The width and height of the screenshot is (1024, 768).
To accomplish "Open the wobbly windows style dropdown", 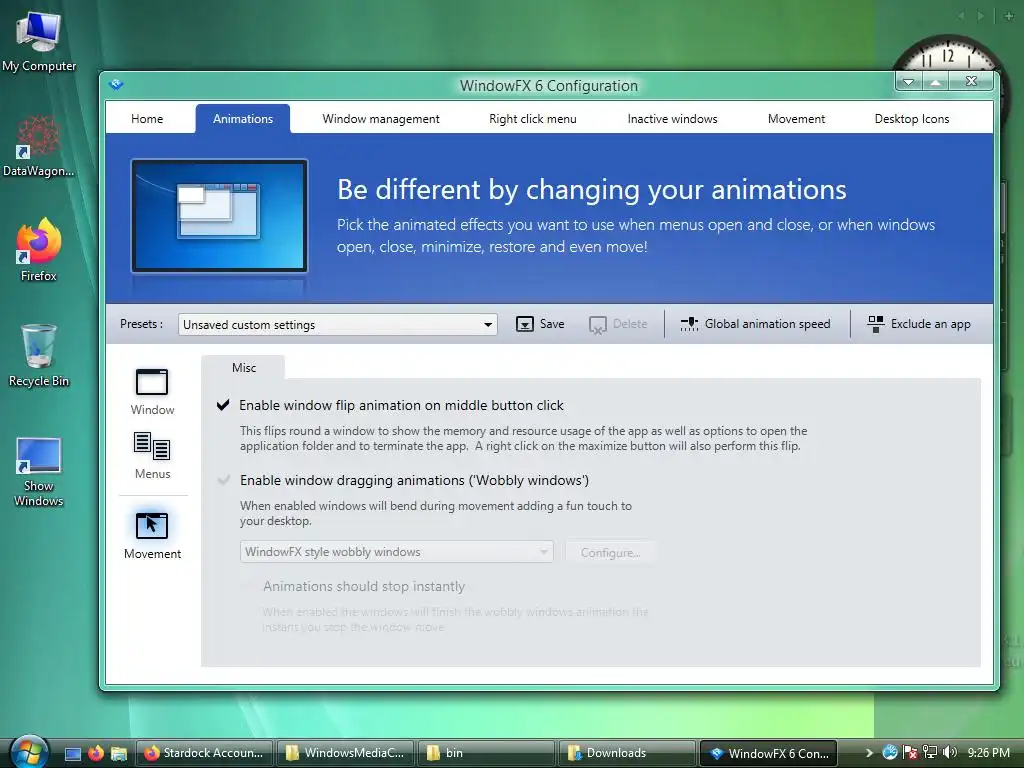I will tap(396, 552).
